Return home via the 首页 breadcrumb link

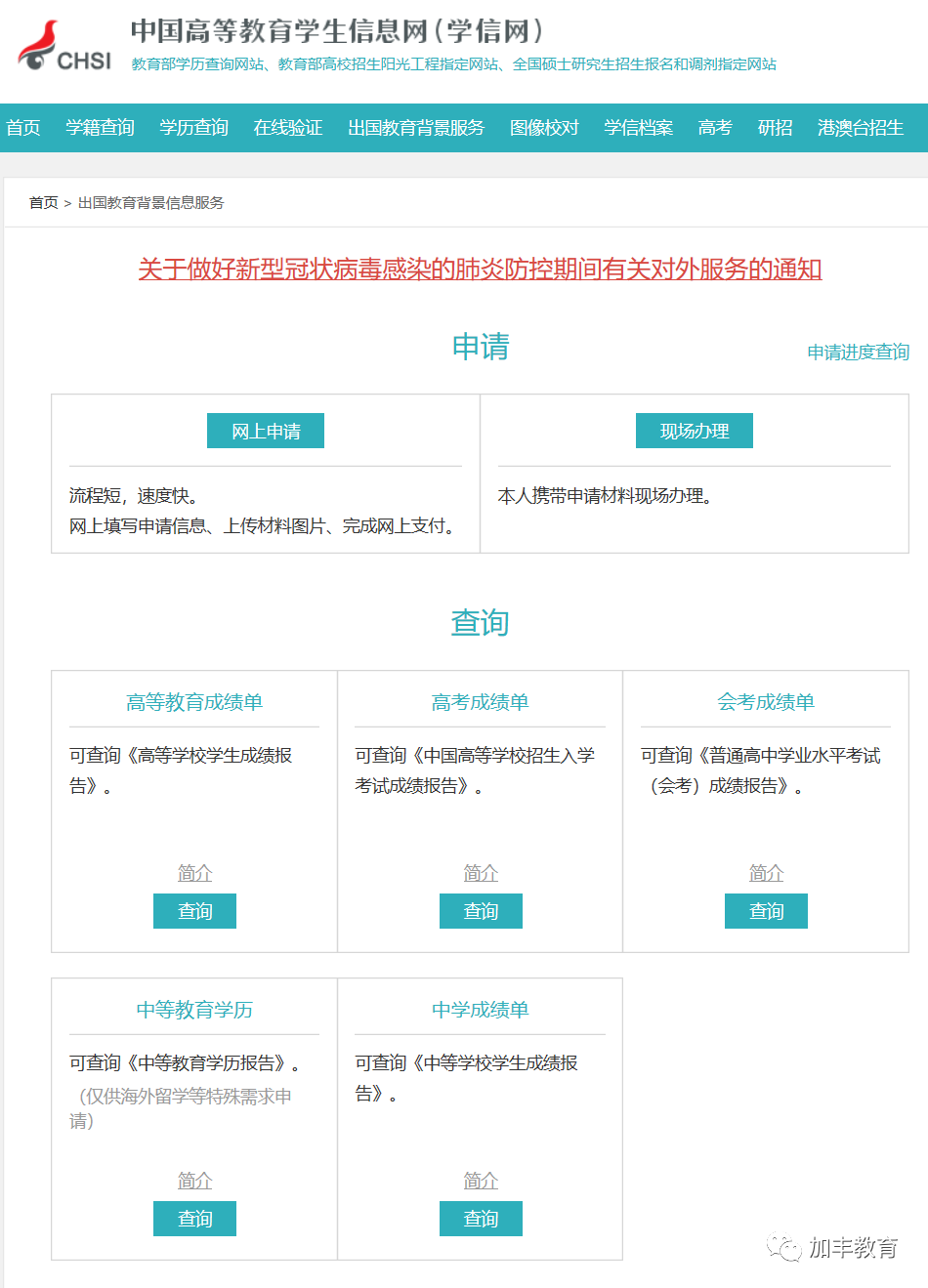coord(41,203)
